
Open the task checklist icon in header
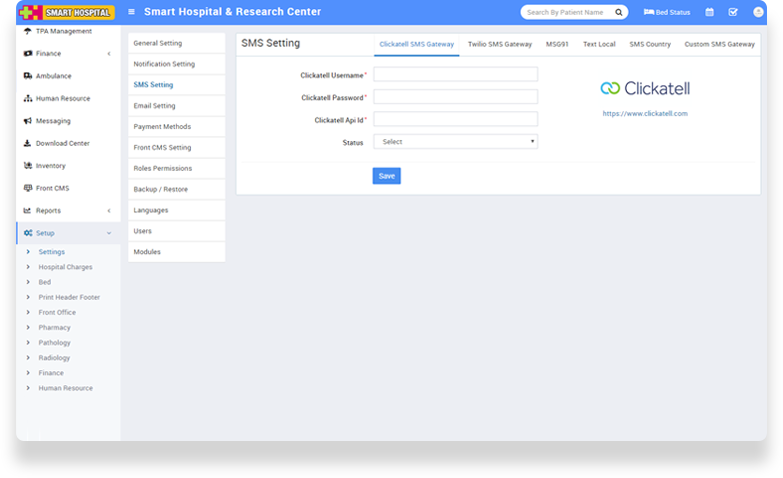click(733, 12)
